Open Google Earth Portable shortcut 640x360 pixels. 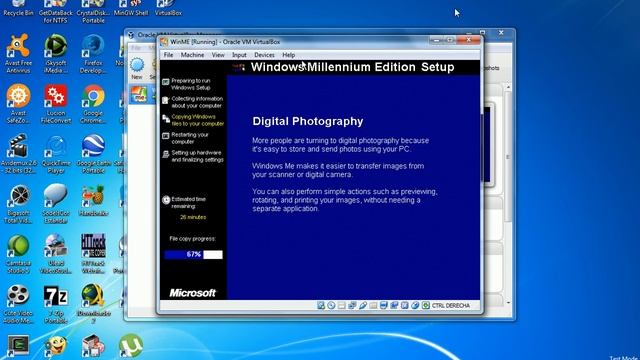pos(93,154)
